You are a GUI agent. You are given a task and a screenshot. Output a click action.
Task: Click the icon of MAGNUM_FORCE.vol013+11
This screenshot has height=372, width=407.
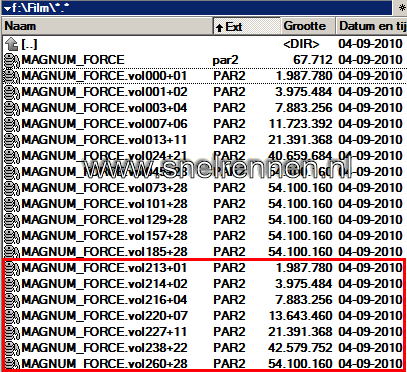(12, 140)
